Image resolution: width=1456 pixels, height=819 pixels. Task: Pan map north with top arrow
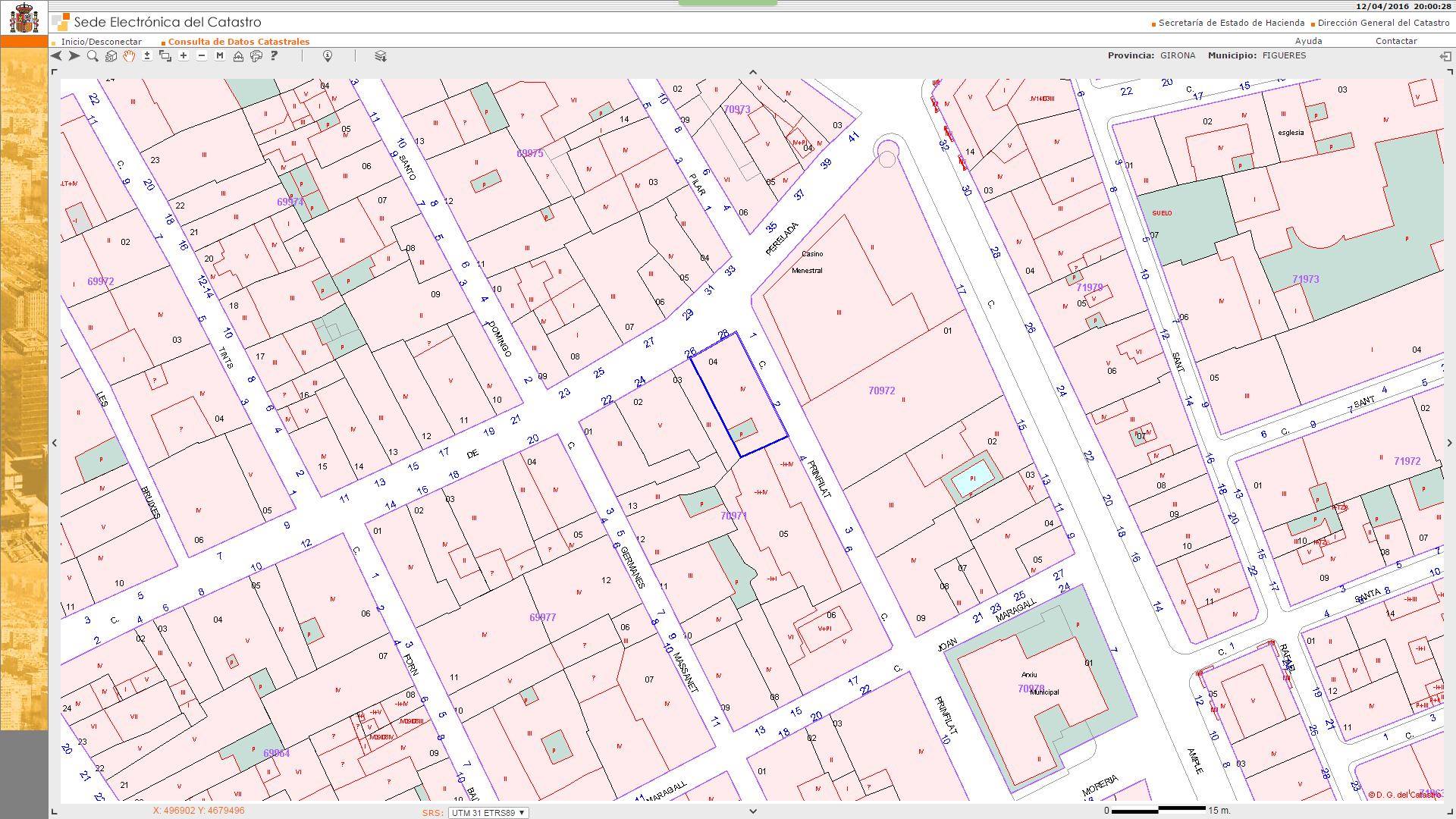752,73
